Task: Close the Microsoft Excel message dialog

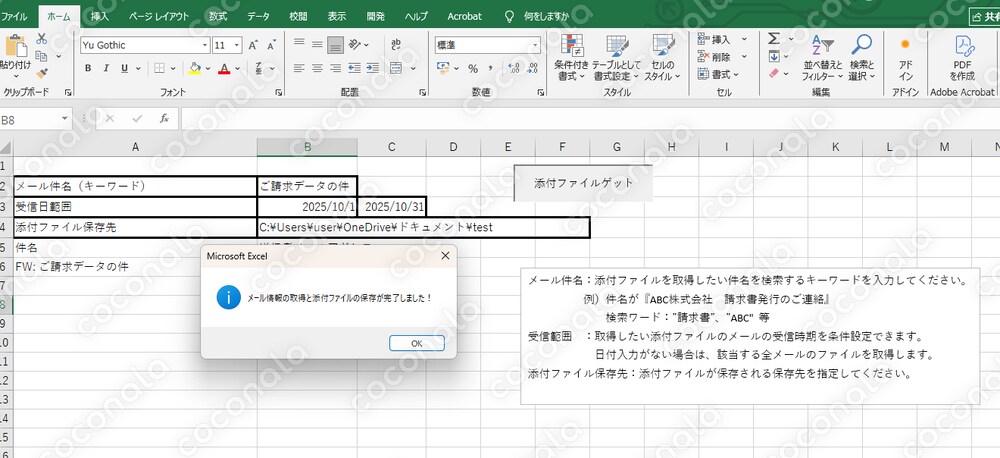Action: coord(445,256)
